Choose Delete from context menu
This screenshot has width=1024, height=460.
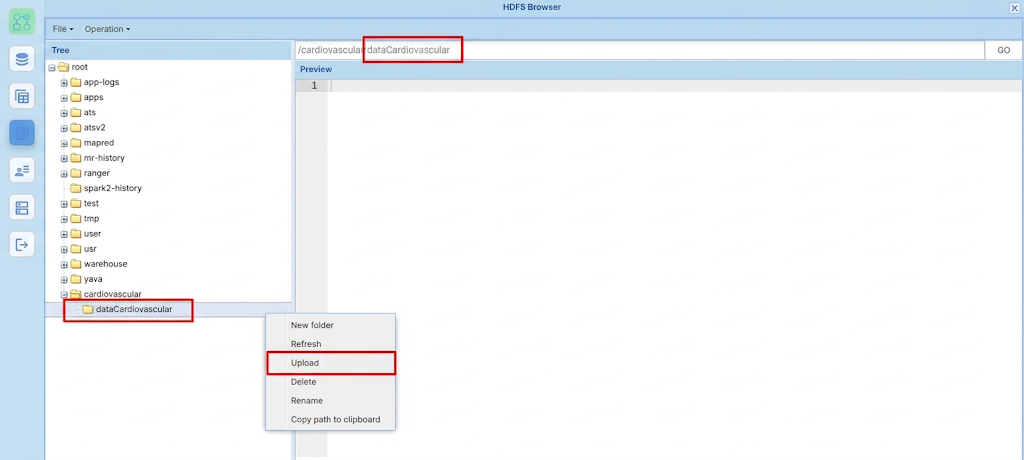pos(330,382)
